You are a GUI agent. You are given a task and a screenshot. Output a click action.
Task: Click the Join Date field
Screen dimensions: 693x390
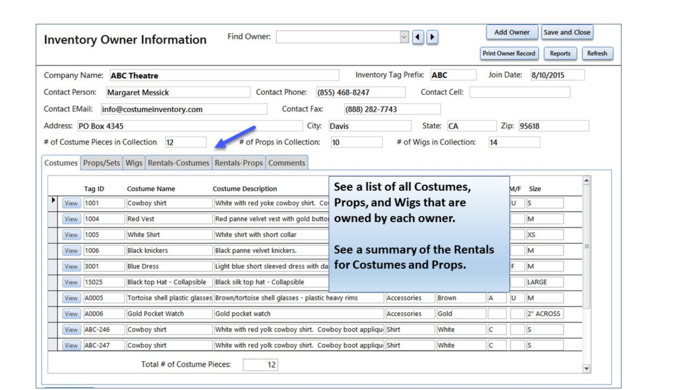pos(557,75)
